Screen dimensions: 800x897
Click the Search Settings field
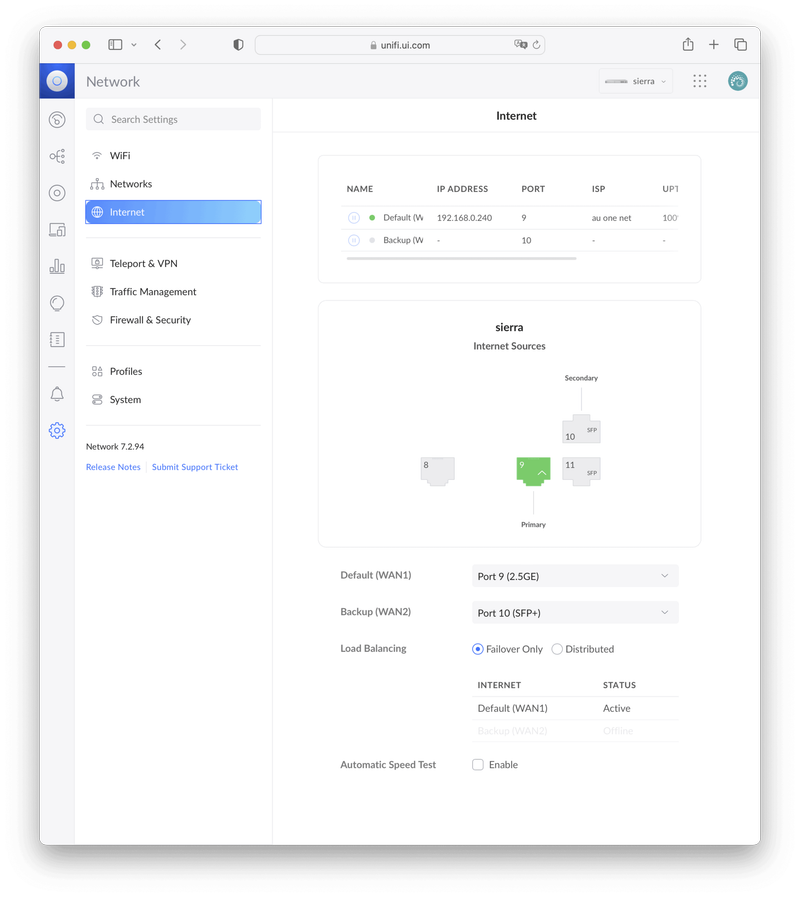click(x=173, y=119)
